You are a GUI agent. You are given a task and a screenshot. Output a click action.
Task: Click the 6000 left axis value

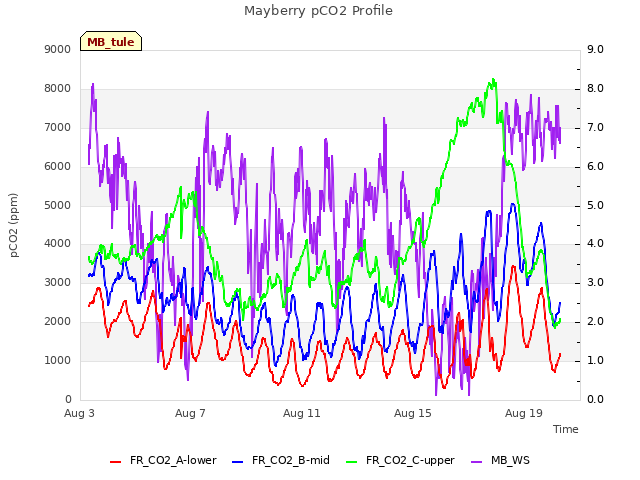(58, 167)
